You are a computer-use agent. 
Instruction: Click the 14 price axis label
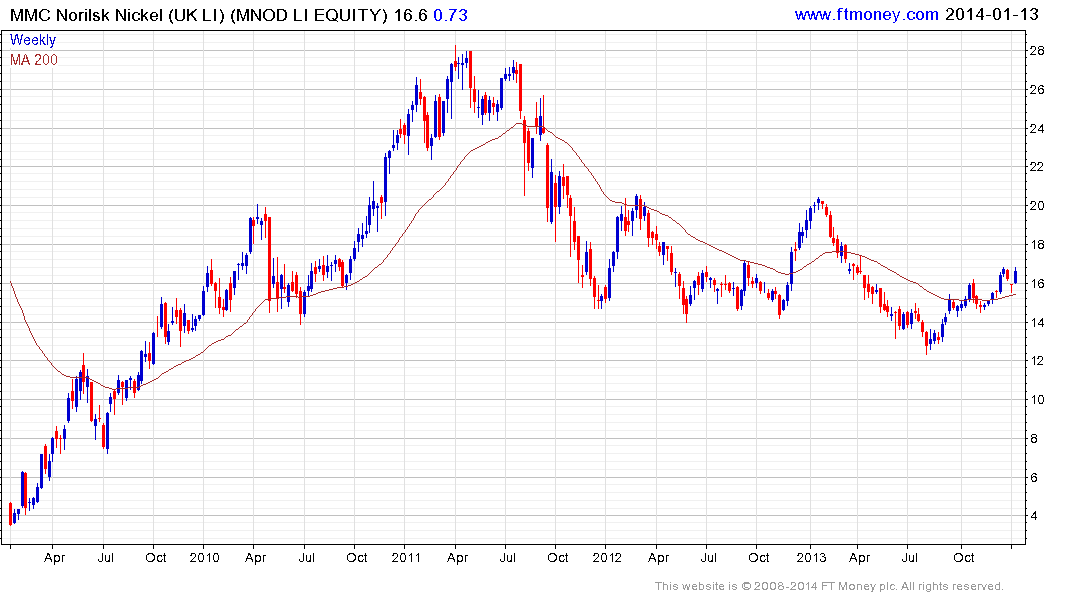pos(1037,323)
